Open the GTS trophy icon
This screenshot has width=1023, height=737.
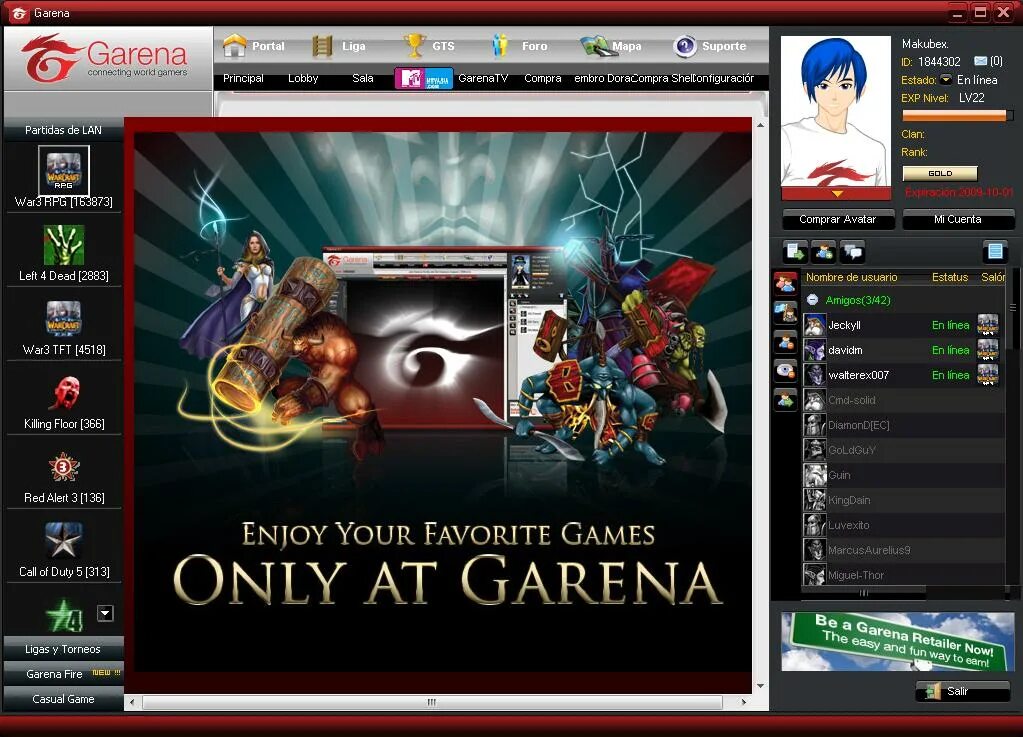click(414, 46)
